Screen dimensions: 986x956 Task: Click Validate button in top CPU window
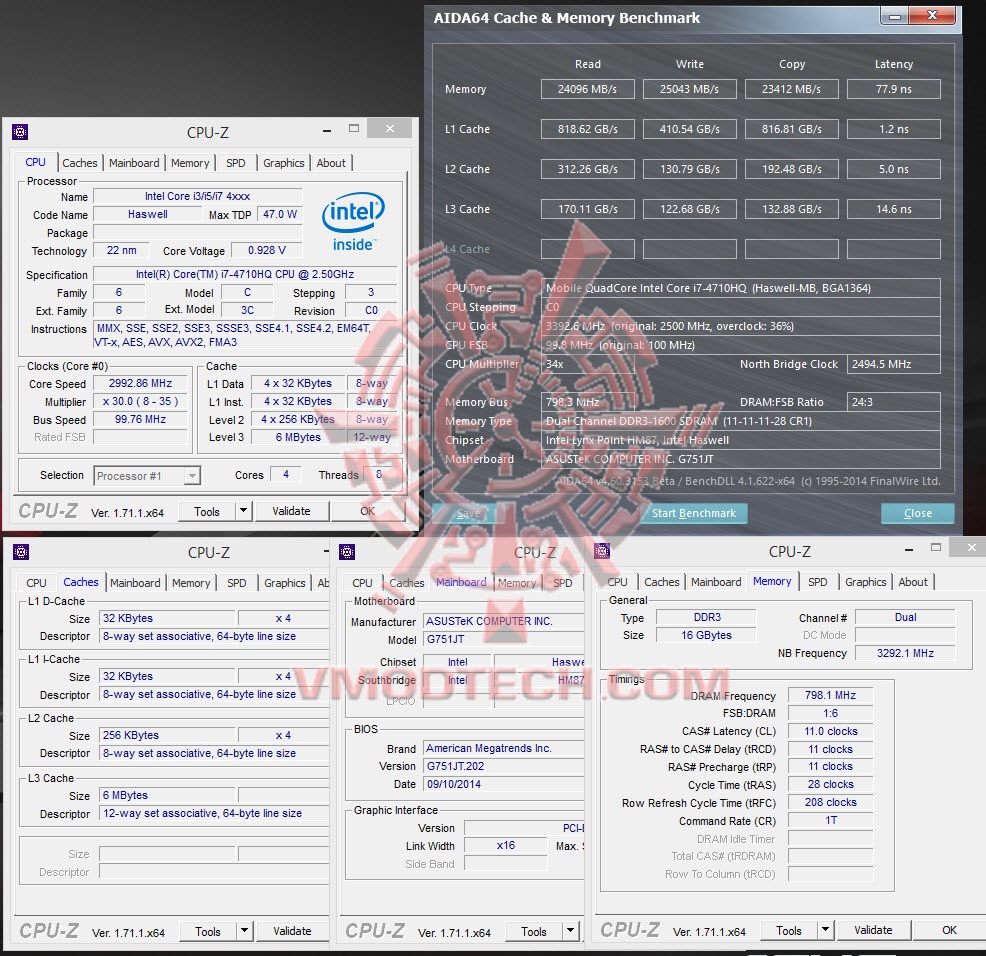[x=291, y=511]
